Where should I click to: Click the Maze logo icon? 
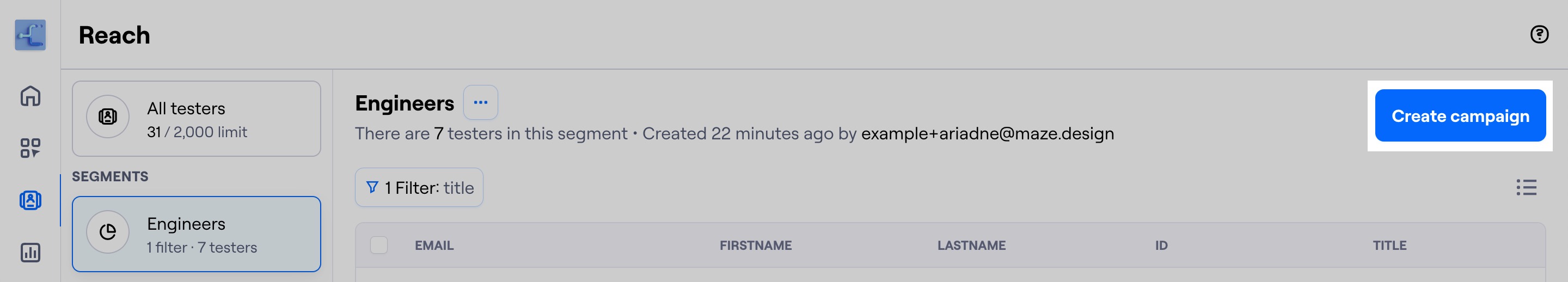(x=30, y=35)
